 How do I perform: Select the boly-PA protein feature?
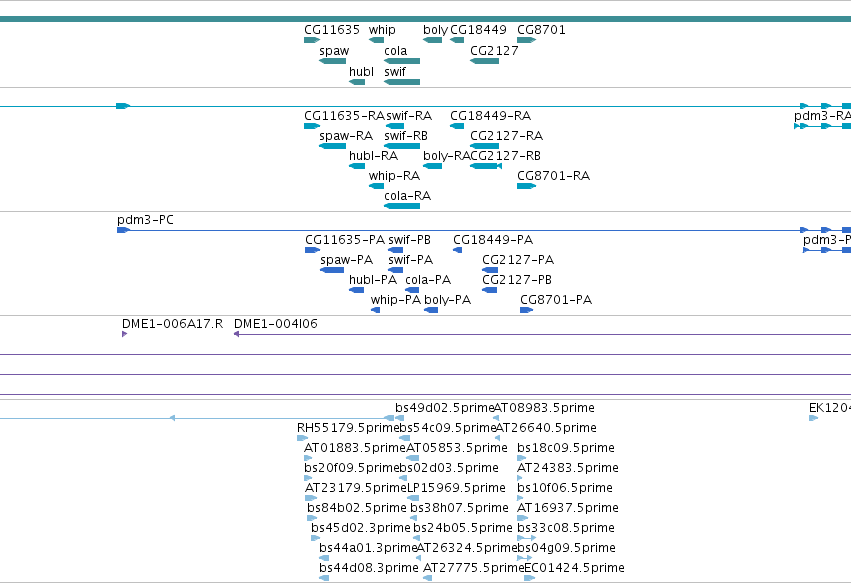(x=431, y=310)
